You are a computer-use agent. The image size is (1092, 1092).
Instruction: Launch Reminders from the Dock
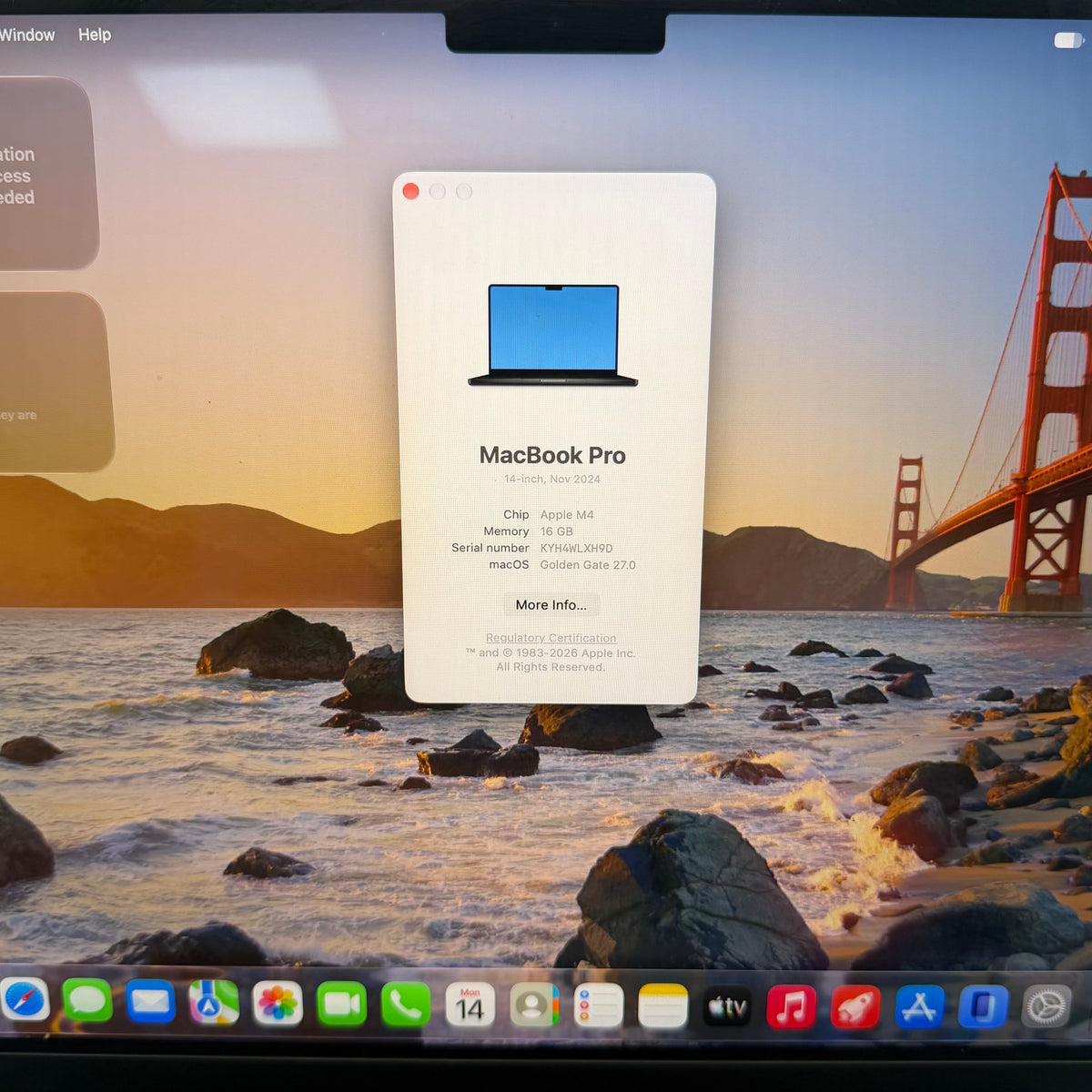coord(599,1006)
